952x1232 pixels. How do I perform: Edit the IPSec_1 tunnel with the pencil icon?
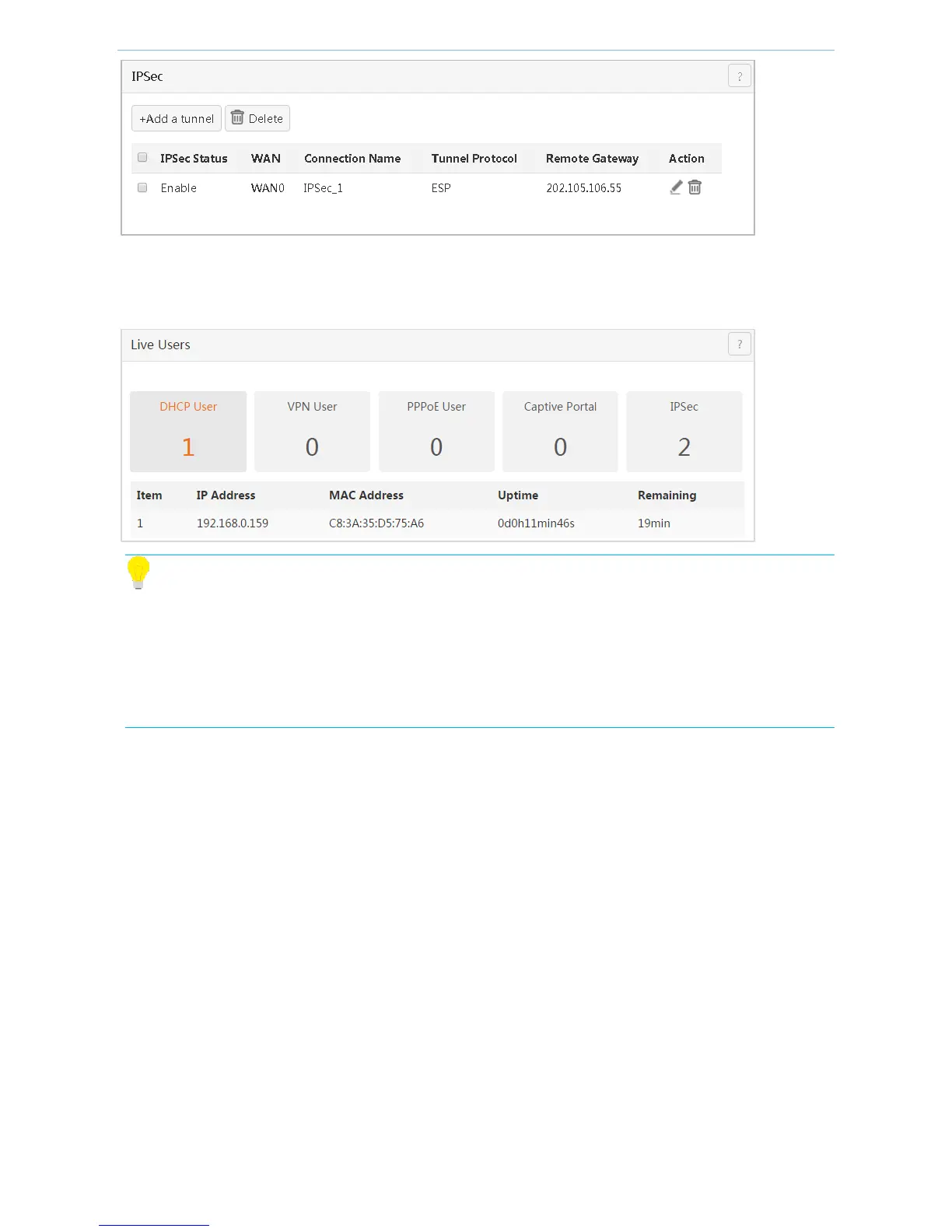point(676,187)
